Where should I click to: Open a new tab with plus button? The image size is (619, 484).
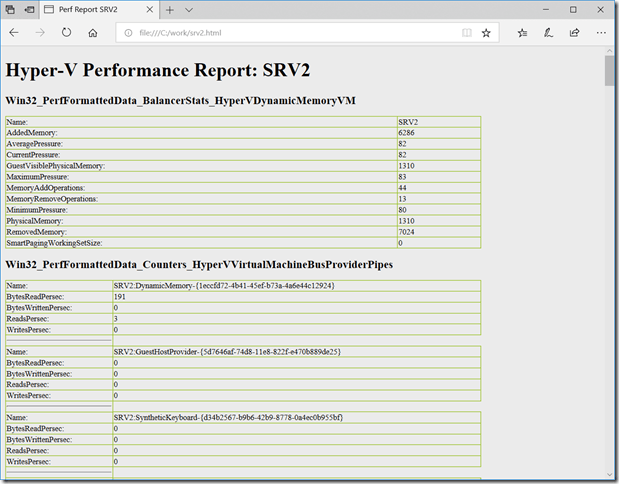(x=170, y=10)
